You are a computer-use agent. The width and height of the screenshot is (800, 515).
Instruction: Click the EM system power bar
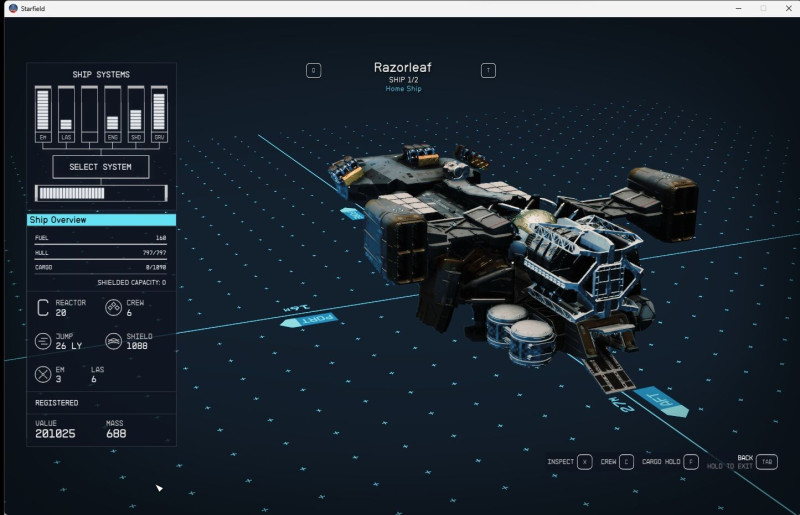(43, 114)
